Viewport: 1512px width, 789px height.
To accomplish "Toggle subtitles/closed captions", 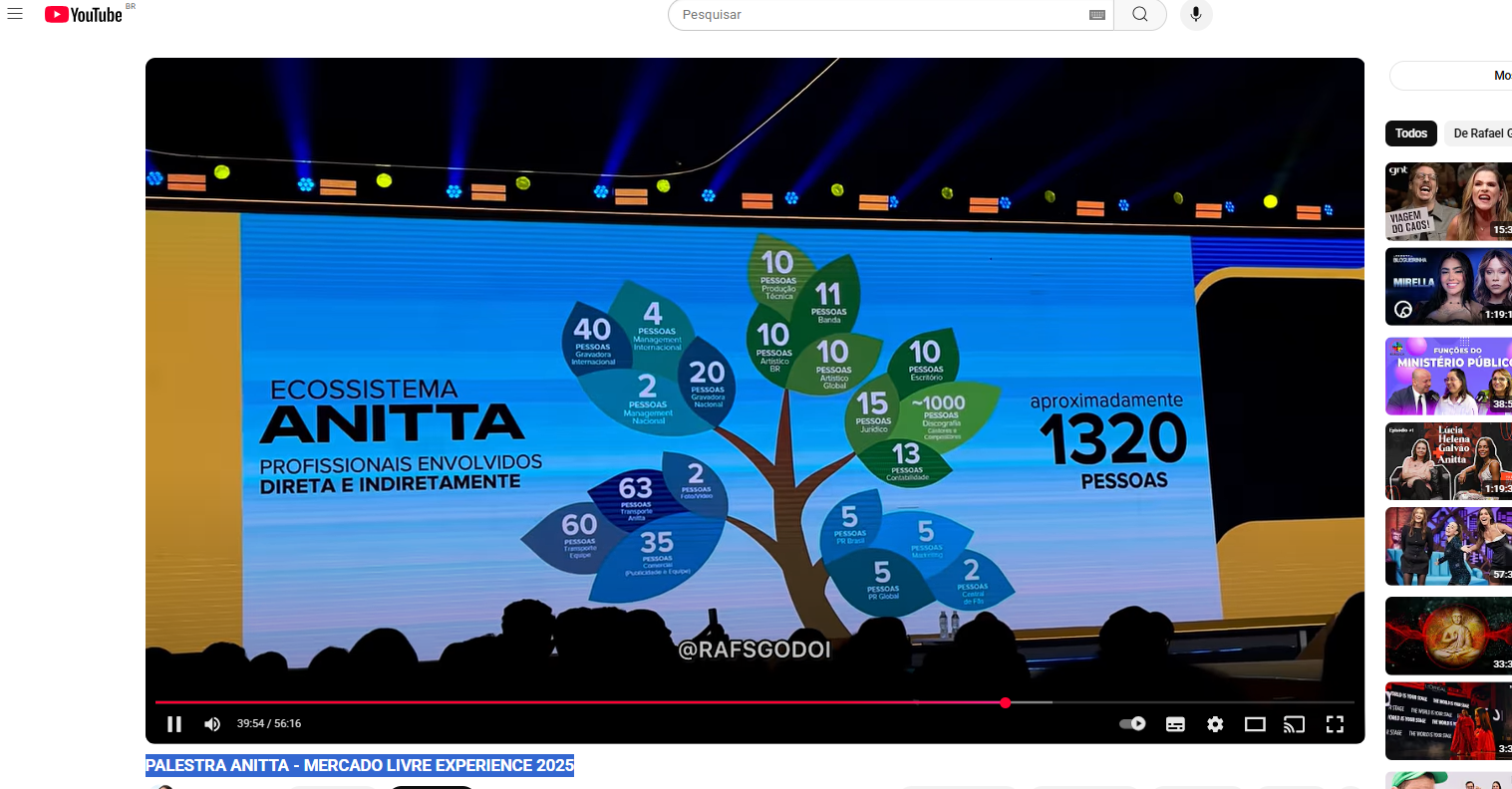I will [1175, 724].
